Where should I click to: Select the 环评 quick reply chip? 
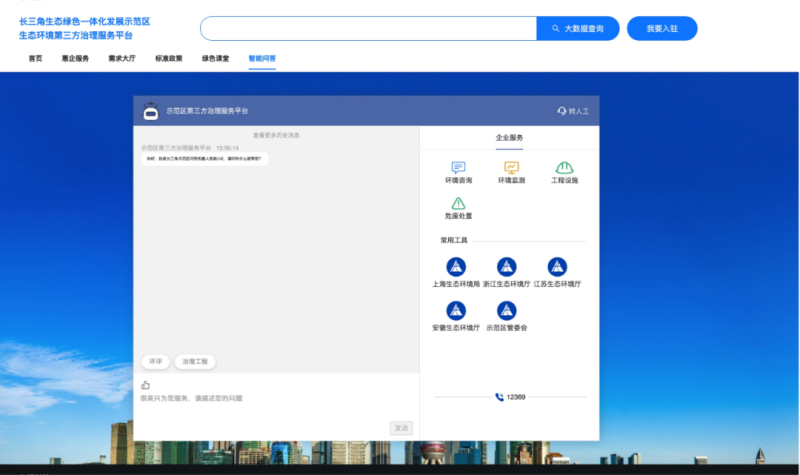(156, 361)
